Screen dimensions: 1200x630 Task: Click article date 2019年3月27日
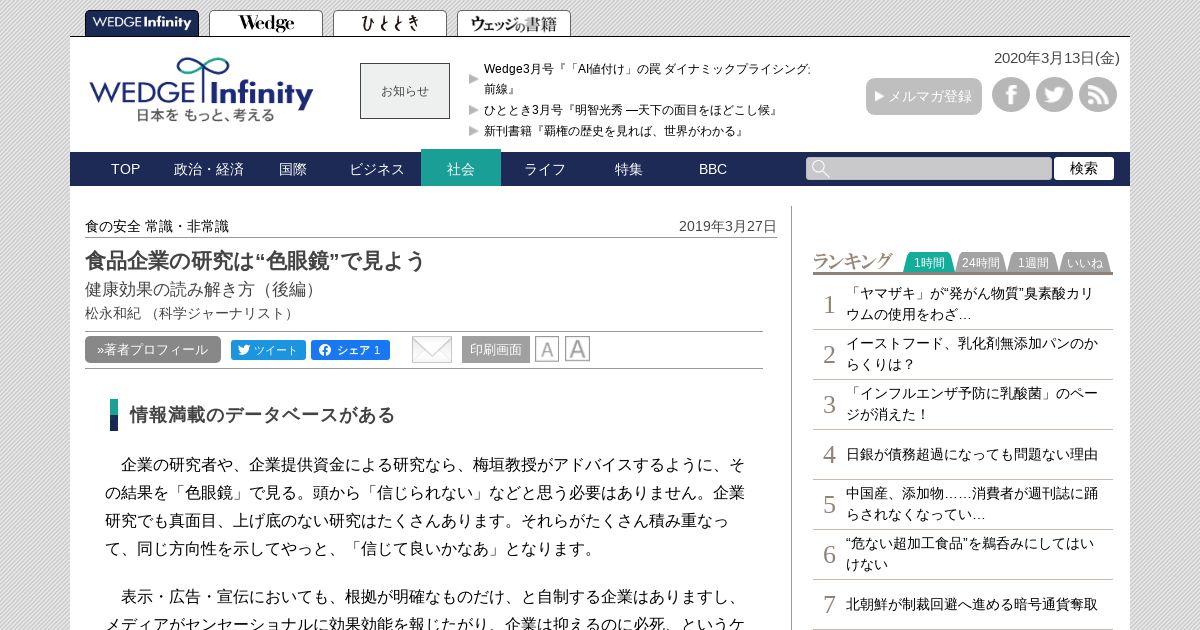click(727, 226)
